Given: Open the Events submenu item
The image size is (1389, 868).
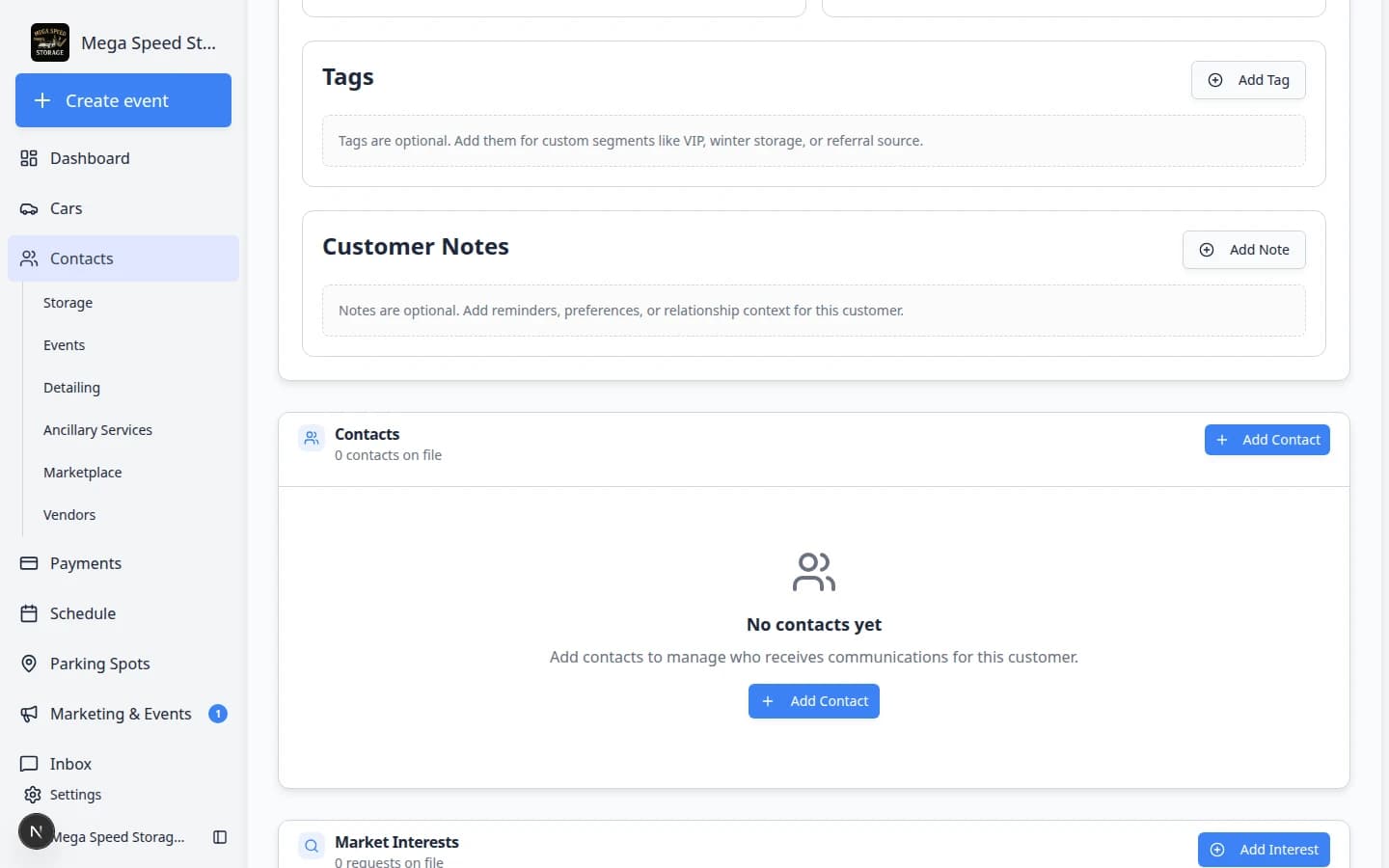Looking at the screenshot, I should tap(64, 345).
